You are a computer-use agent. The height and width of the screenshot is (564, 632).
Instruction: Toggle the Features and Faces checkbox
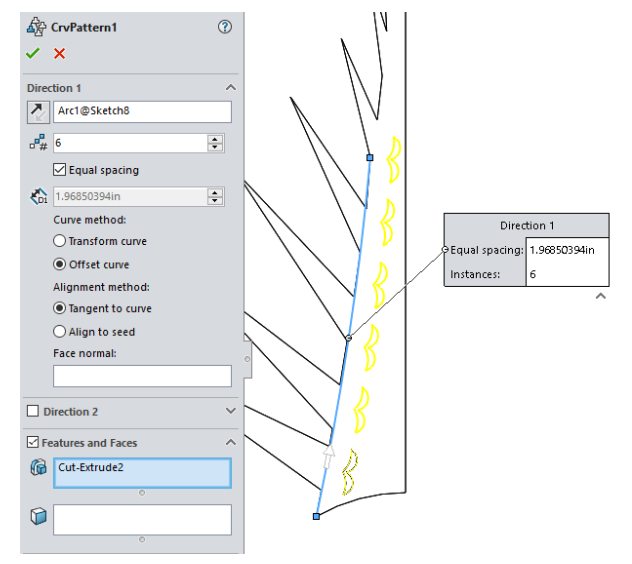point(33,442)
